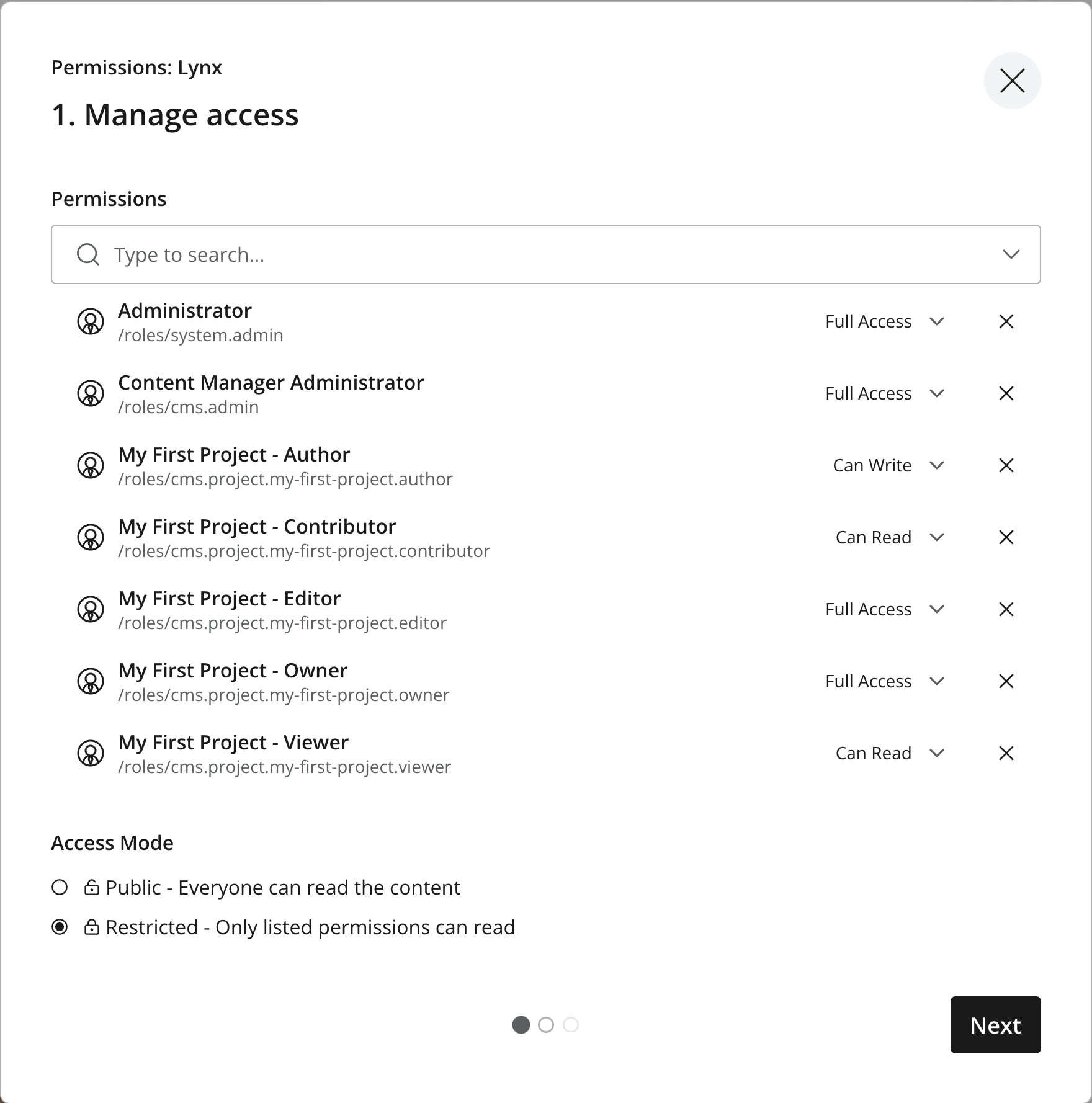Remove My First Project - Editor permission

[1006, 609]
